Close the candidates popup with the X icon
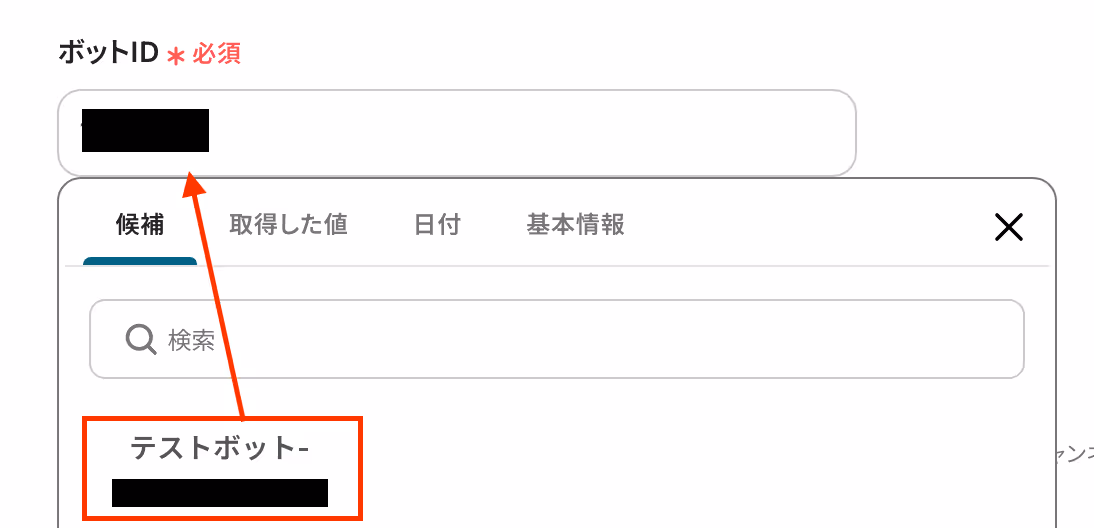 (1009, 227)
